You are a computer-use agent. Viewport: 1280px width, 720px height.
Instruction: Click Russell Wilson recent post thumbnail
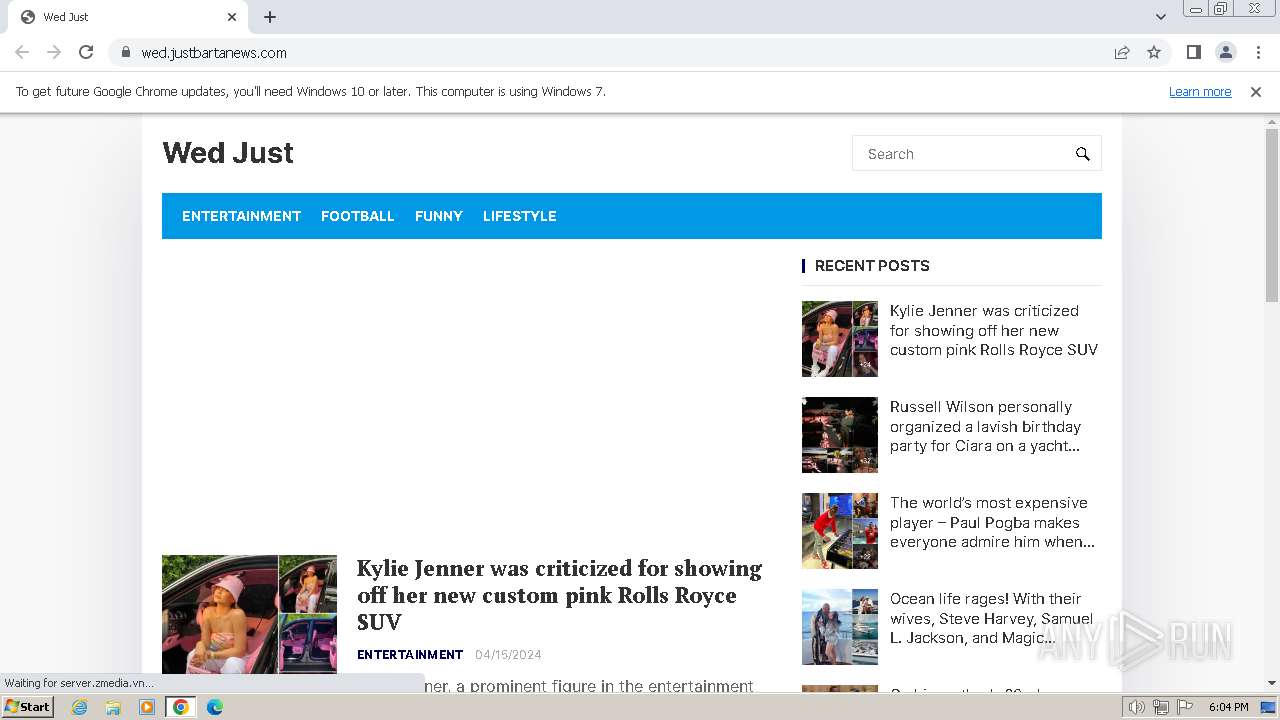pos(840,435)
